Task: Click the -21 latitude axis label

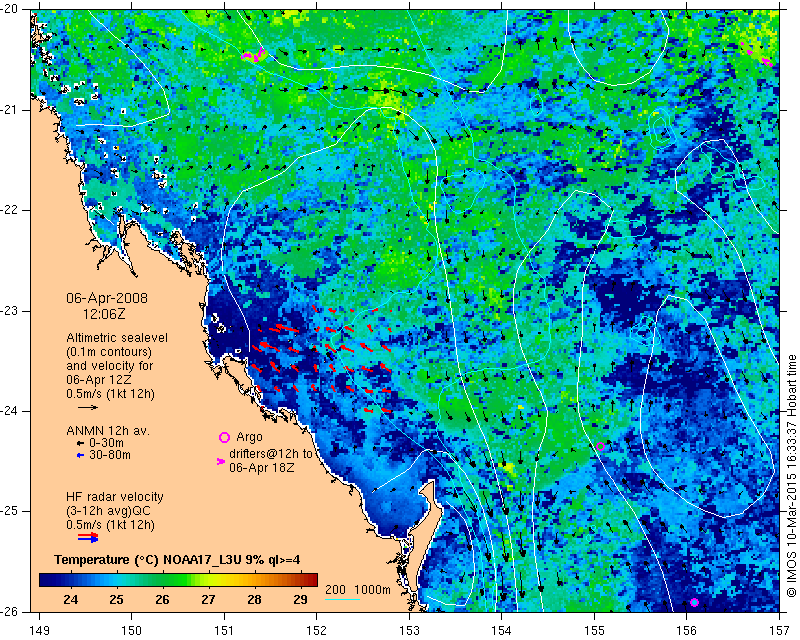Action: pos(9,110)
